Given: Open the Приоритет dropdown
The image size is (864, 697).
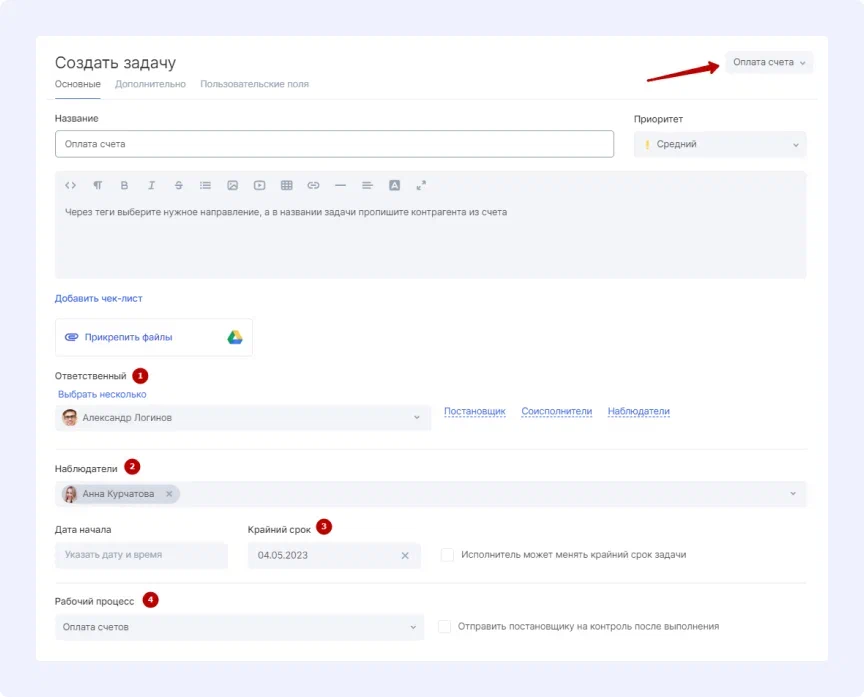Looking at the screenshot, I should tap(719, 145).
